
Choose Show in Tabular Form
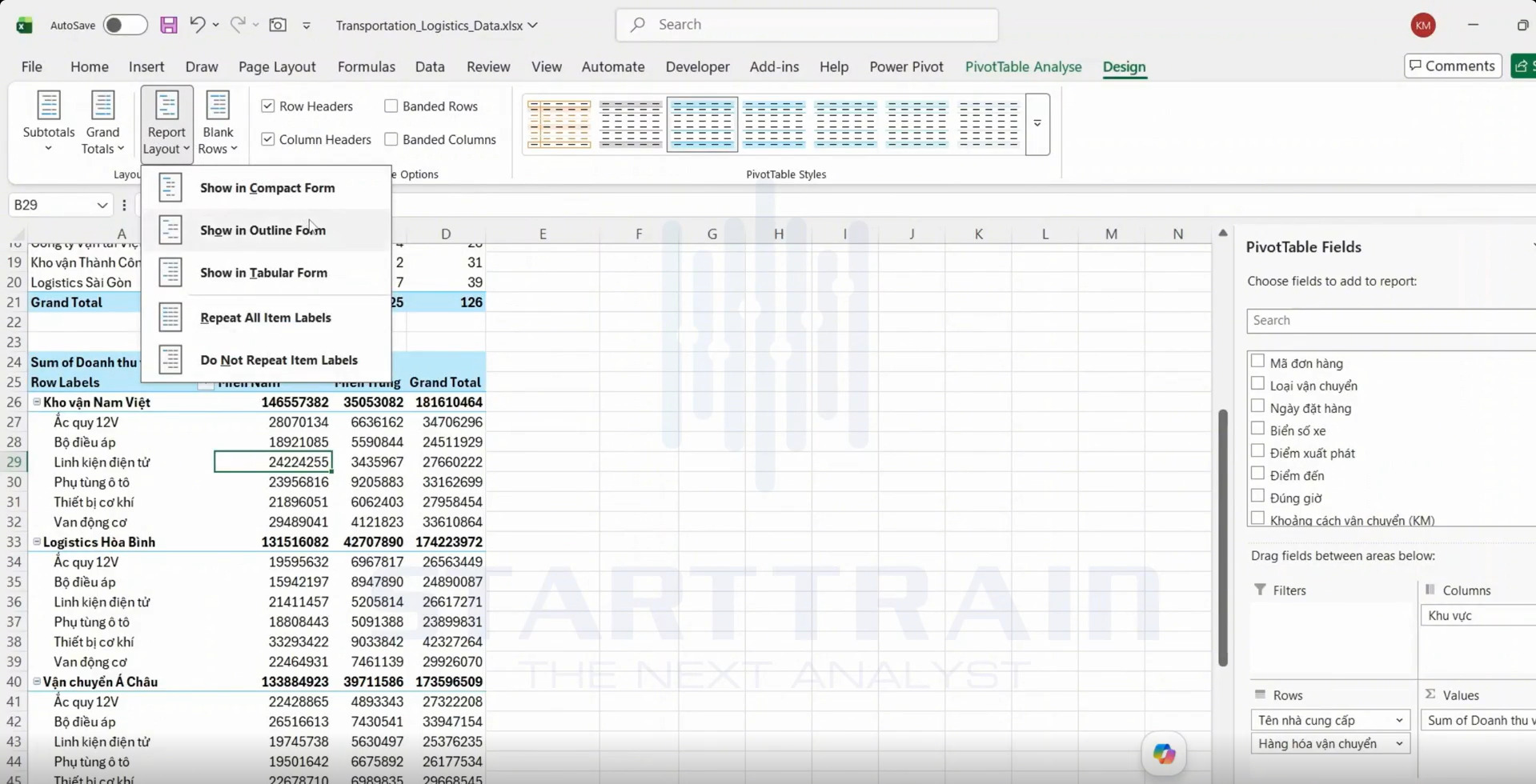click(x=267, y=273)
